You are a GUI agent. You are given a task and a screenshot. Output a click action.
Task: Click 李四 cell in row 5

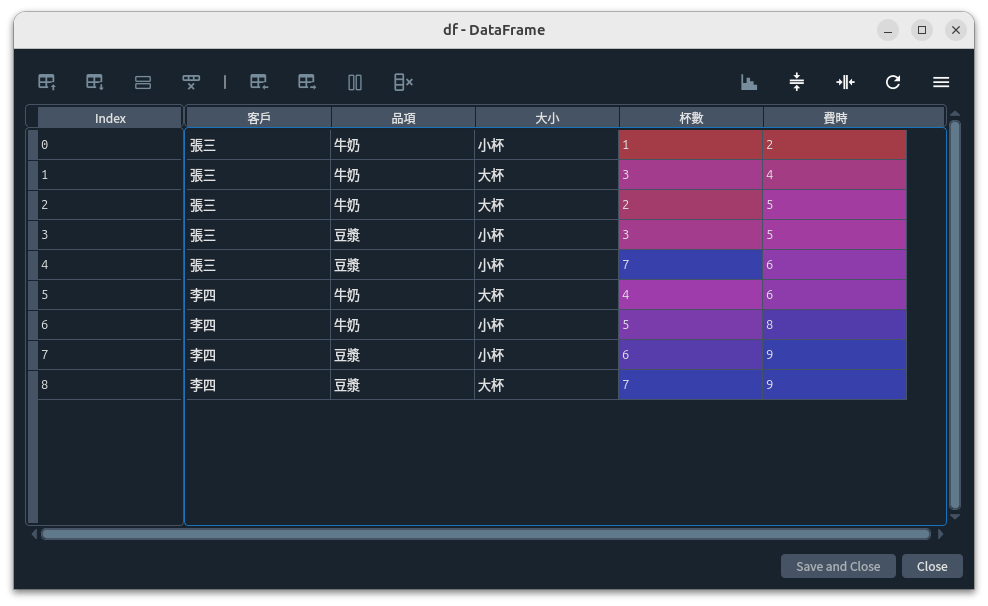click(x=258, y=295)
